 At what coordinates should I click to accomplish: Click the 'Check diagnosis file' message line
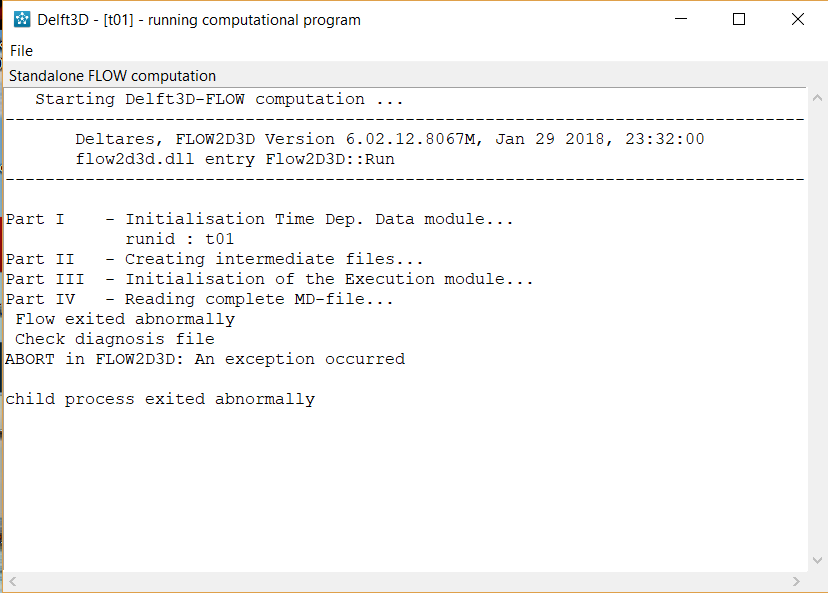coord(115,339)
